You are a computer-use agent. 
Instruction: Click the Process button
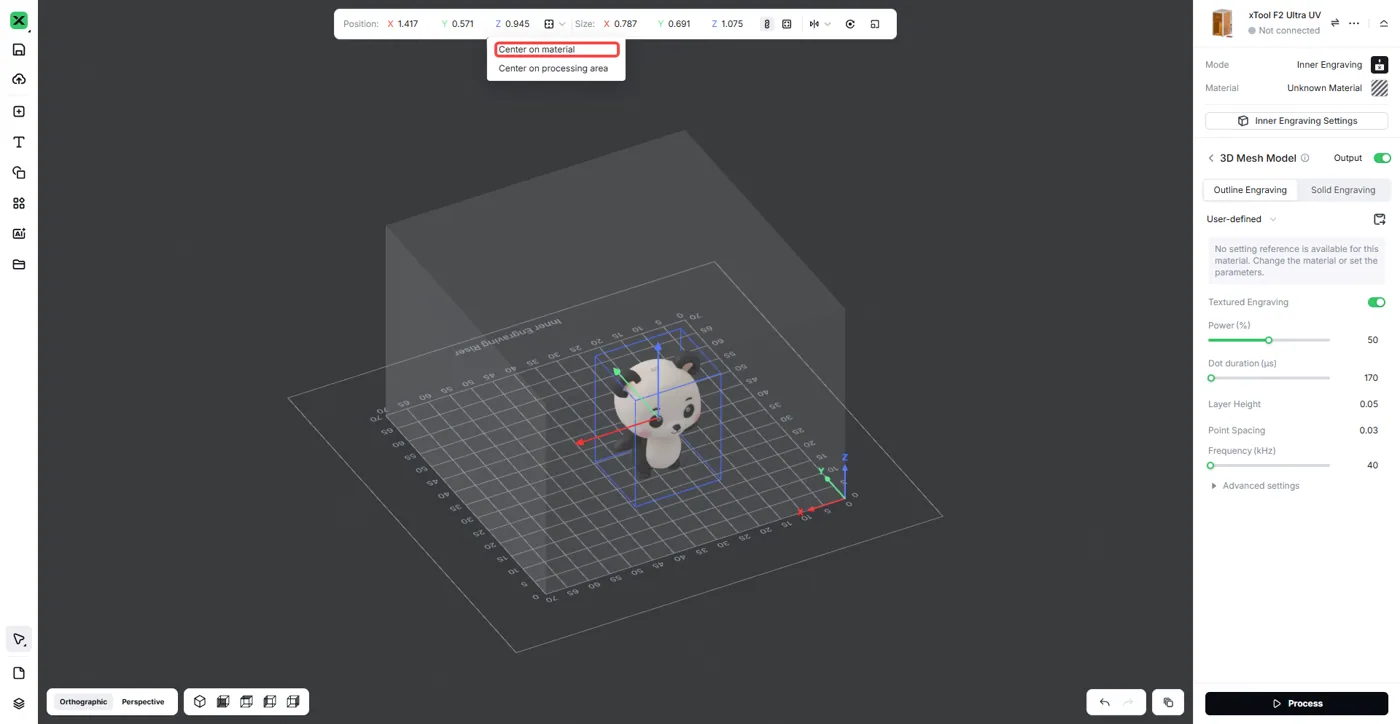(x=1296, y=703)
